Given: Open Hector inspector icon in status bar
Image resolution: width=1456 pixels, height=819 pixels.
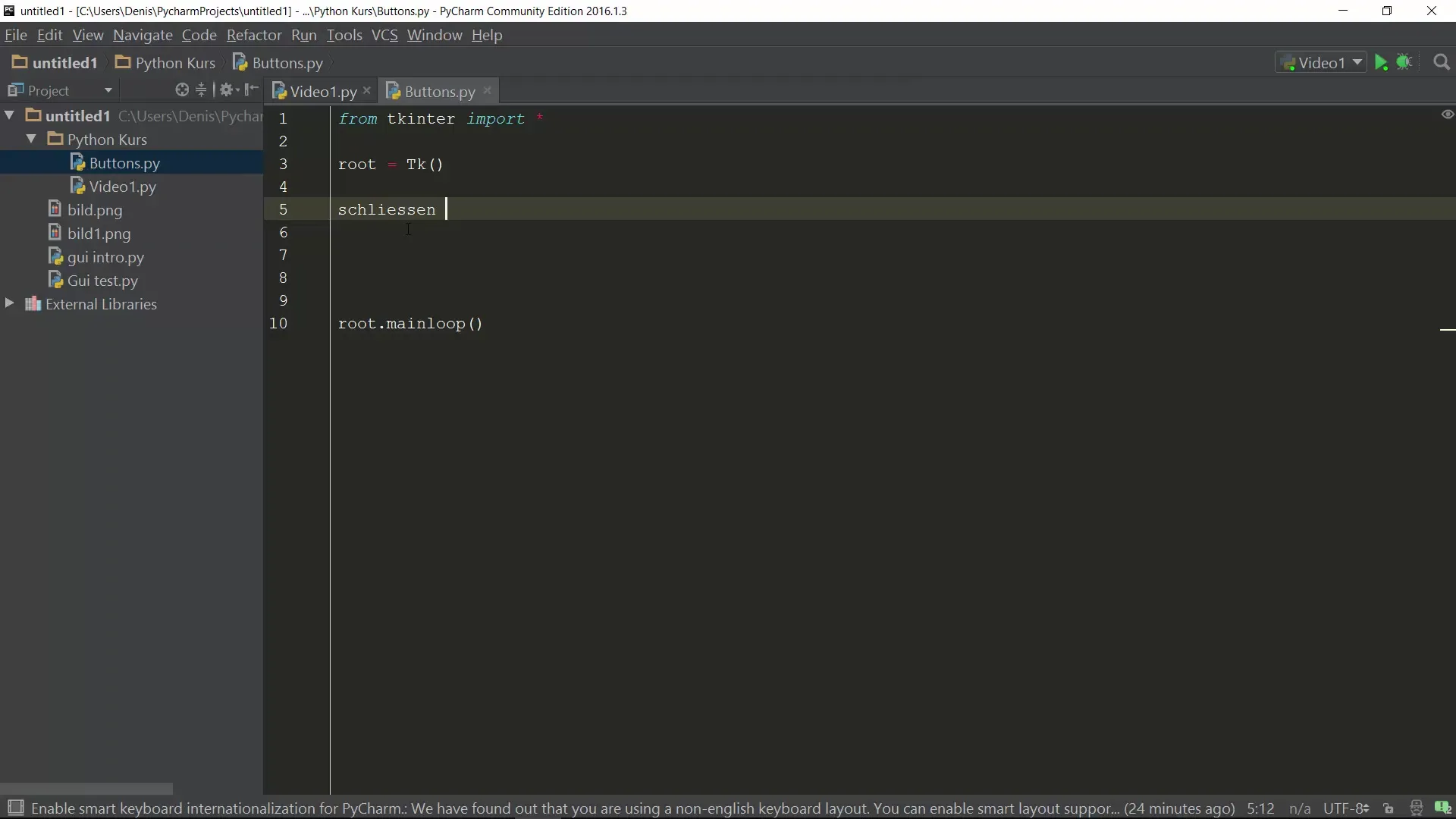Looking at the screenshot, I should click(1416, 808).
